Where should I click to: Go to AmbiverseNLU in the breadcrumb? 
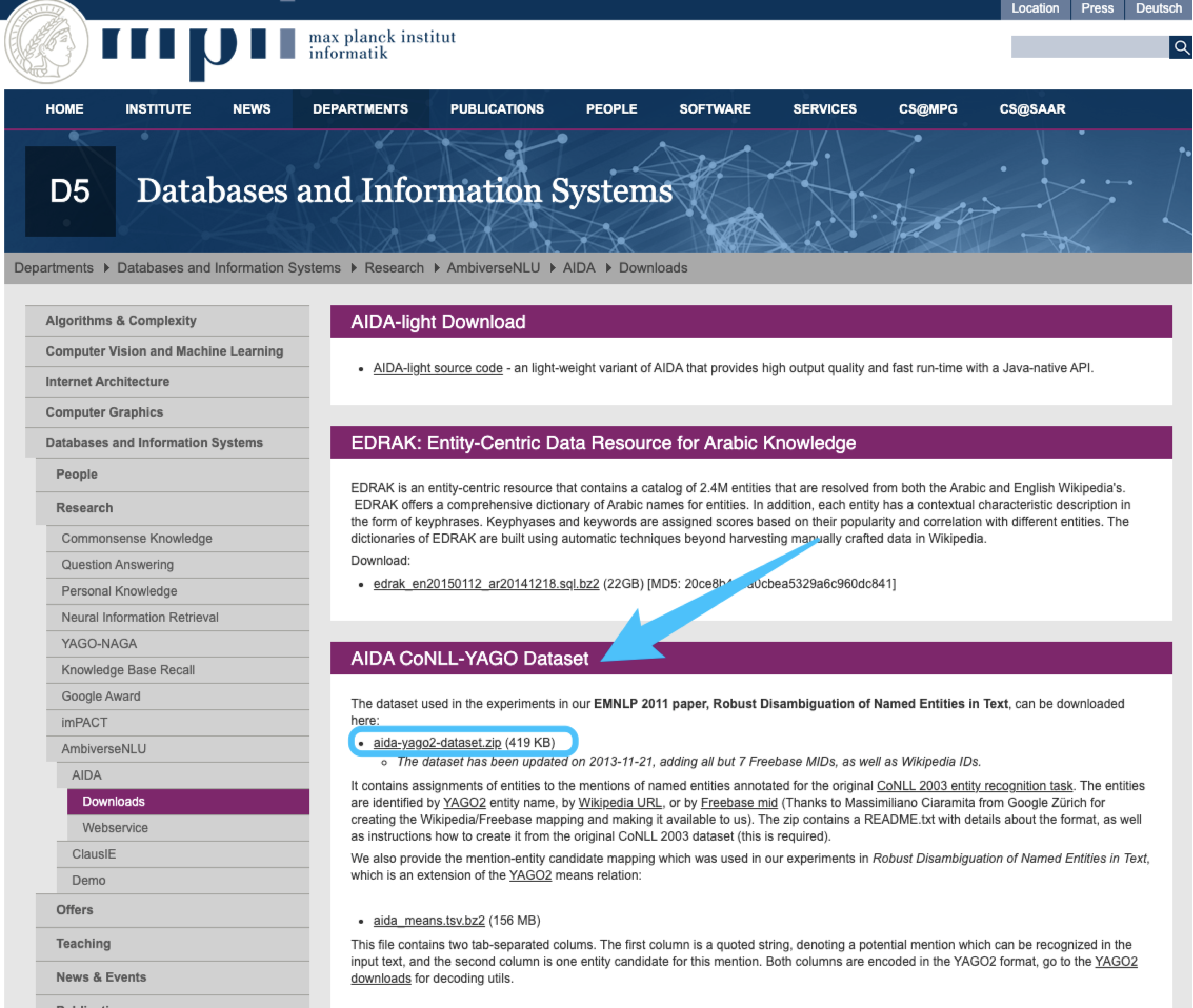coord(493,268)
